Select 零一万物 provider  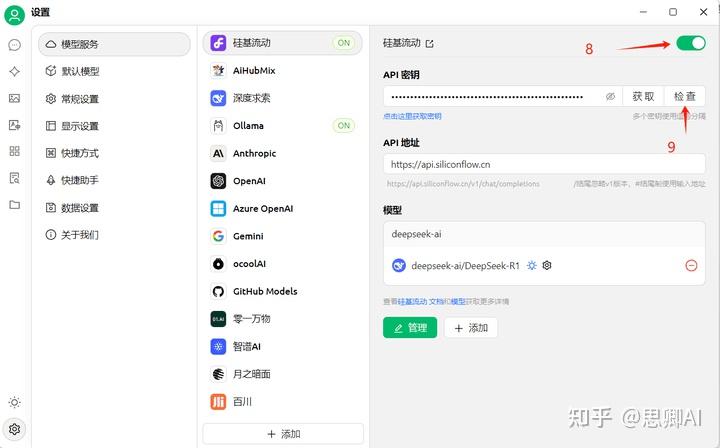[x=282, y=319]
